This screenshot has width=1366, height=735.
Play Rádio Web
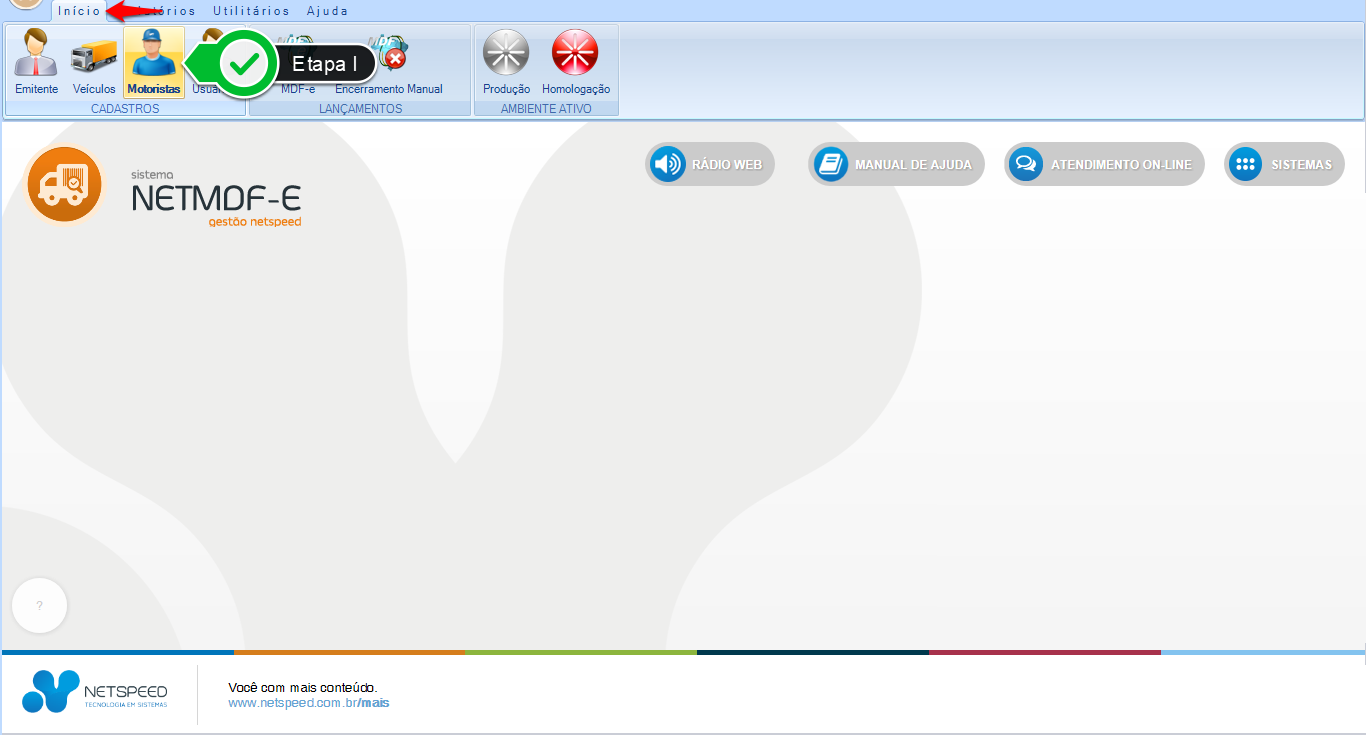point(711,164)
